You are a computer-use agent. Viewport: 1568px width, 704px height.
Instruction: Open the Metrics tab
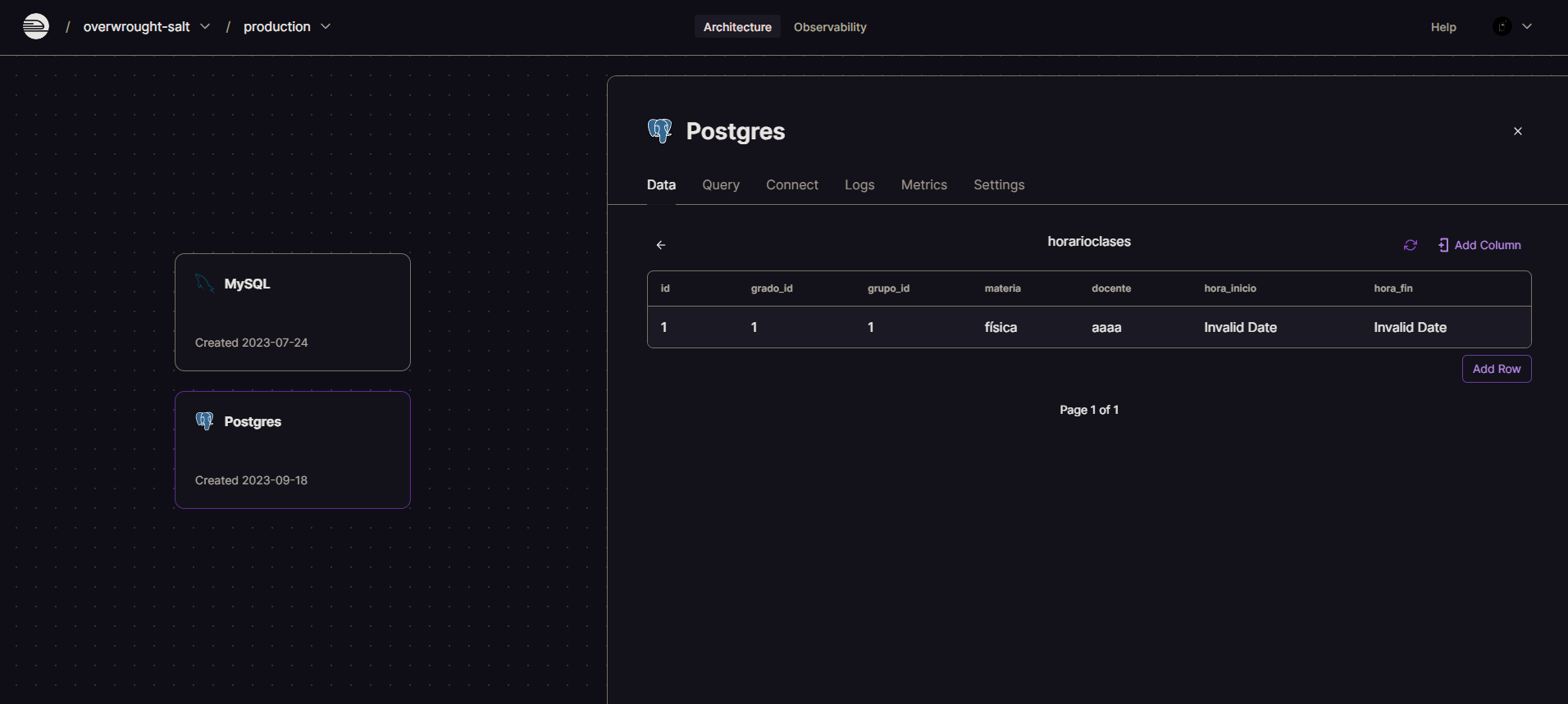(x=924, y=185)
